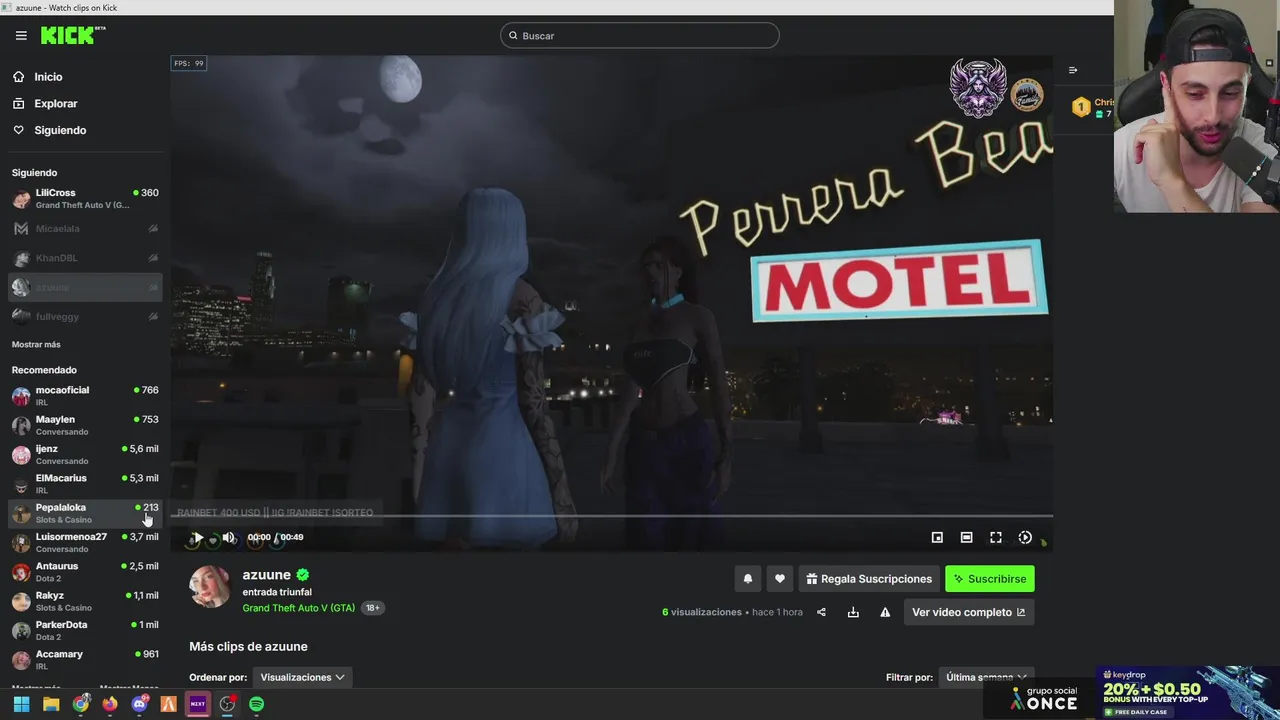Open Micaelala offline channel

click(x=85, y=229)
